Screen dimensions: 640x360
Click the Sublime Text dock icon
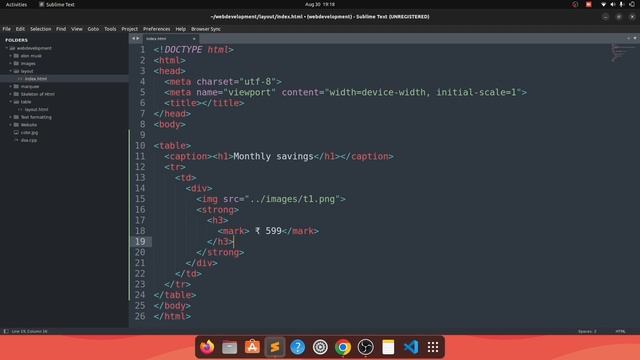[275, 347]
